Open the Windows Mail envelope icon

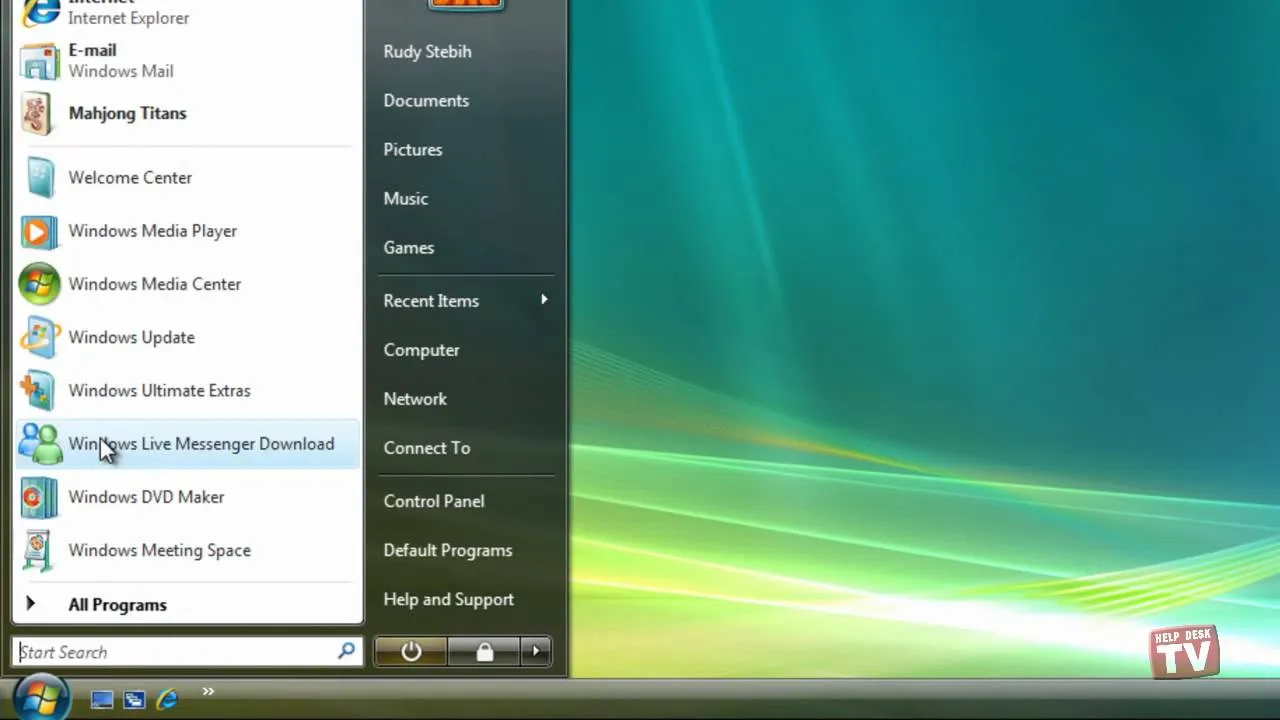(40, 61)
